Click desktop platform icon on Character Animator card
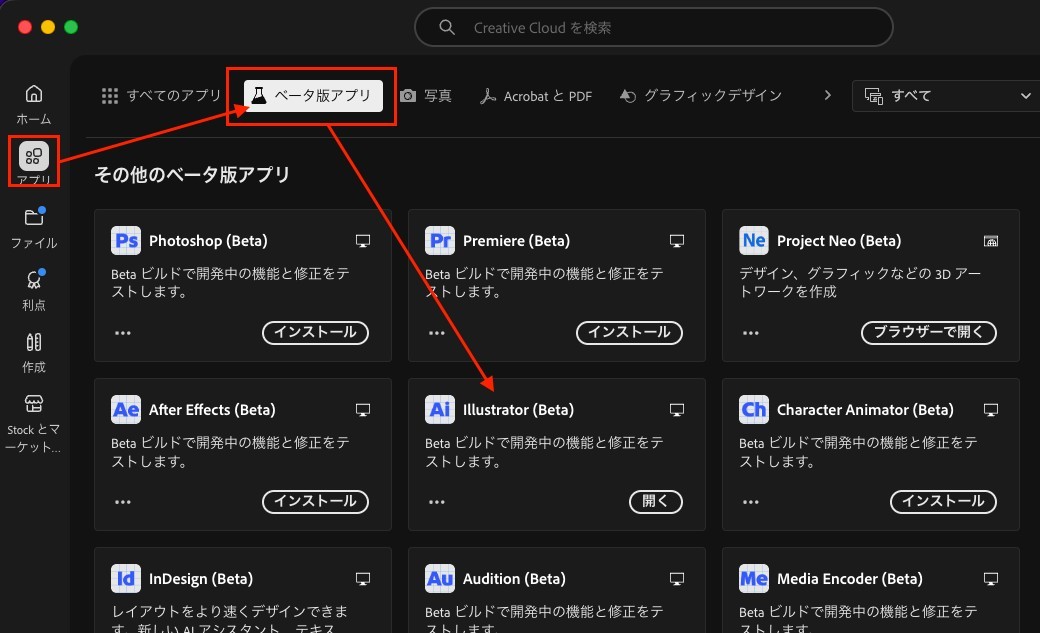This screenshot has width=1040, height=633. click(991, 410)
